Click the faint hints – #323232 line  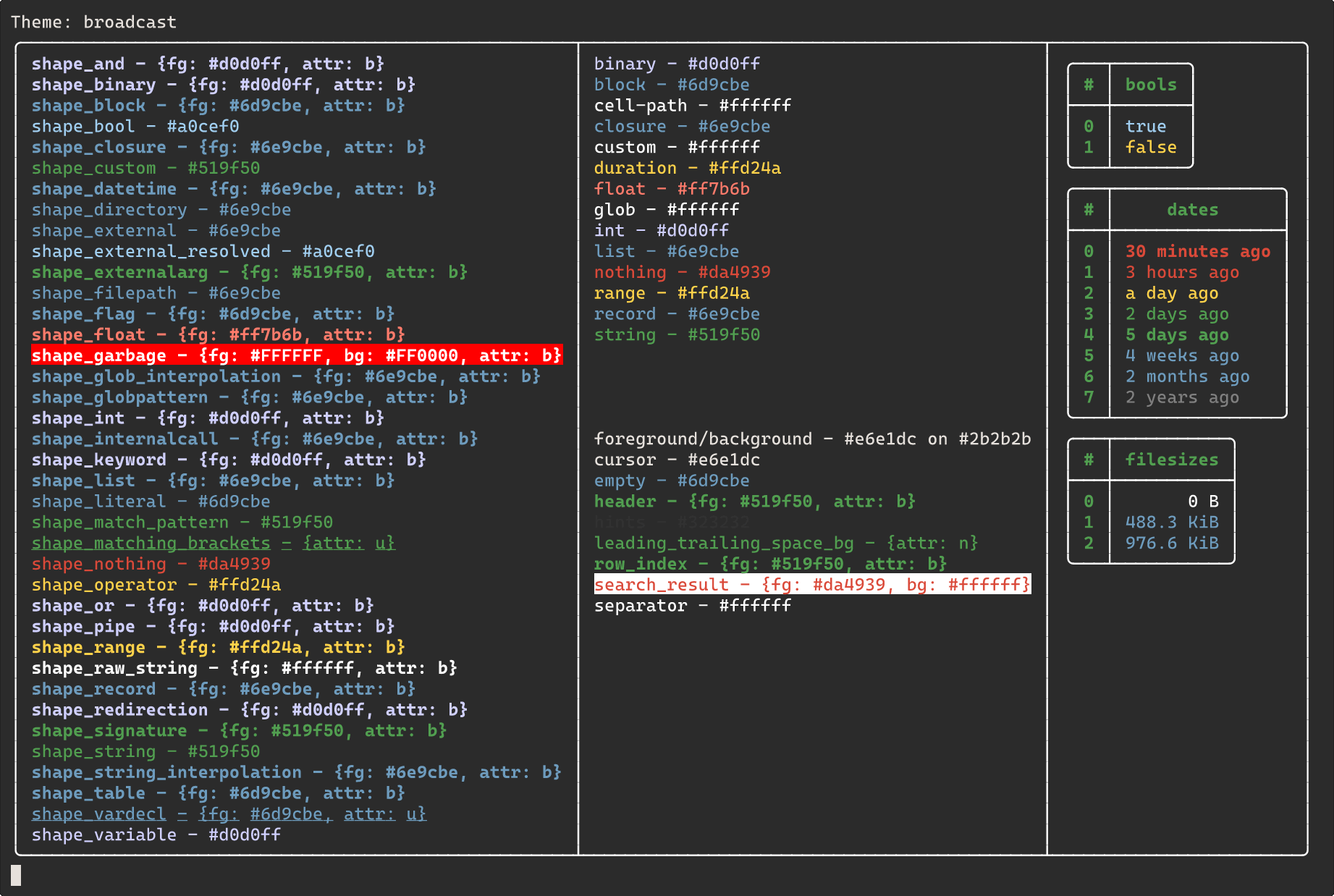click(672, 523)
